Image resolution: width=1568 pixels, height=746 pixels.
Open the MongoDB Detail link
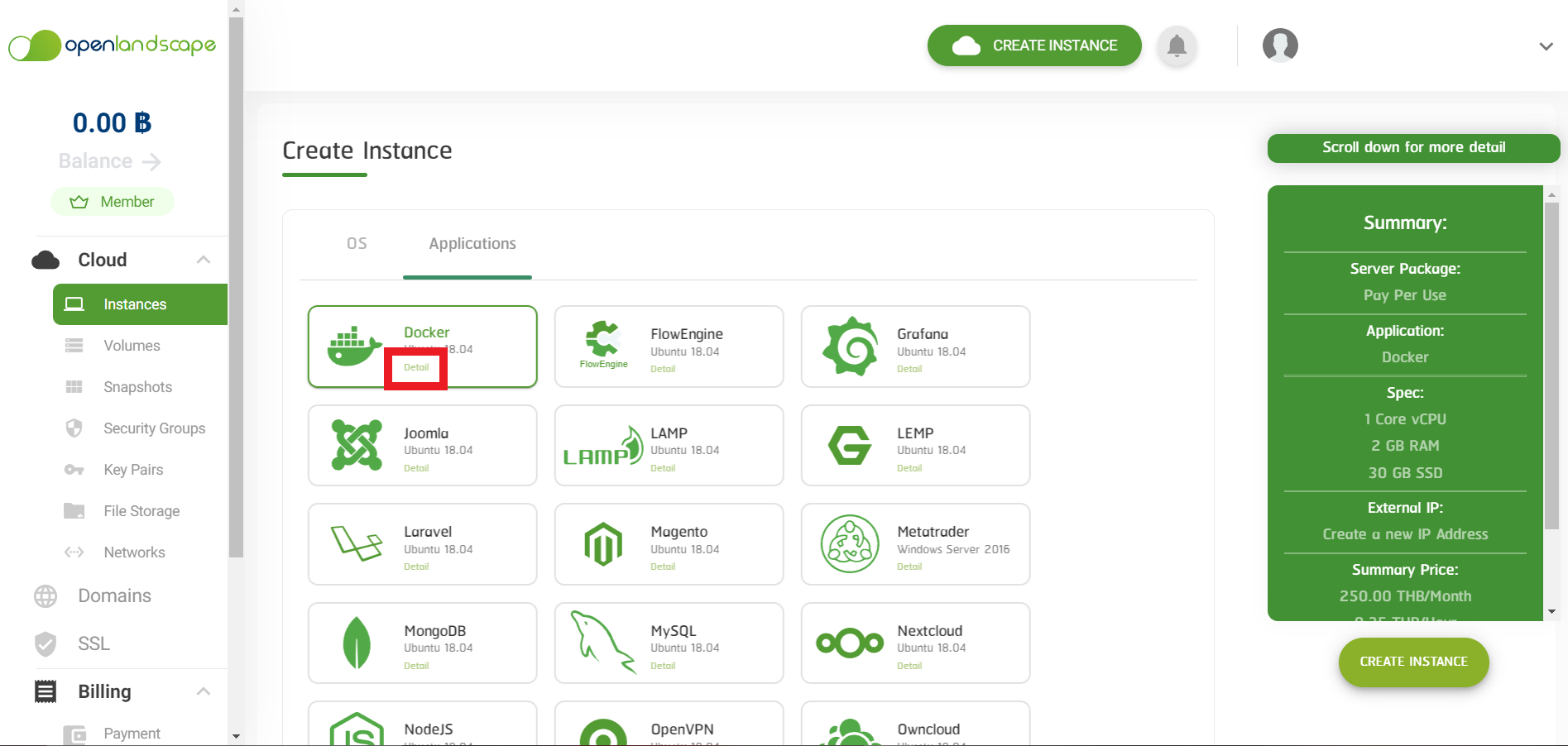416,666
